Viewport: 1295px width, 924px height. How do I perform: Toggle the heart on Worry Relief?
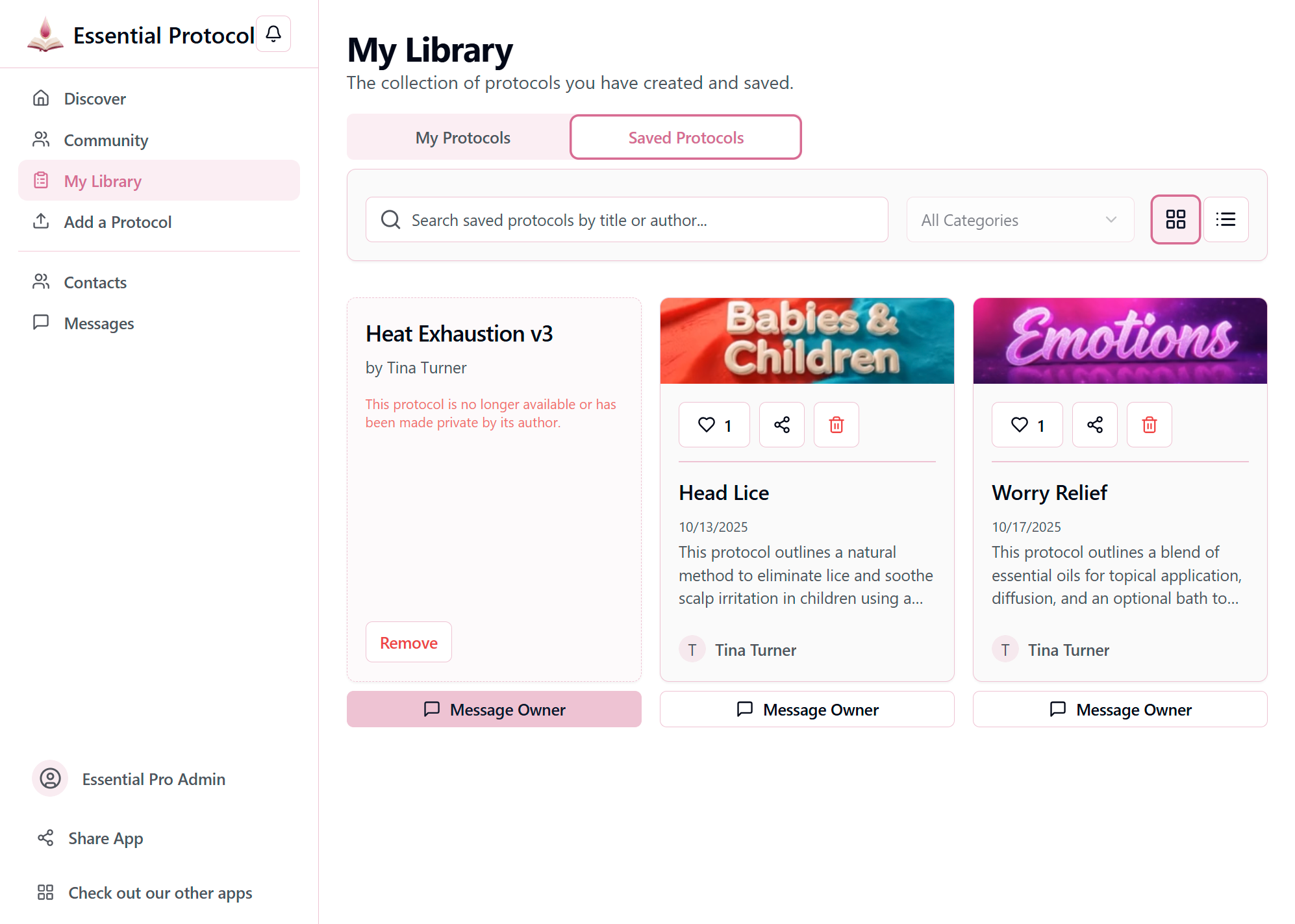click(x=1027, y=425)
